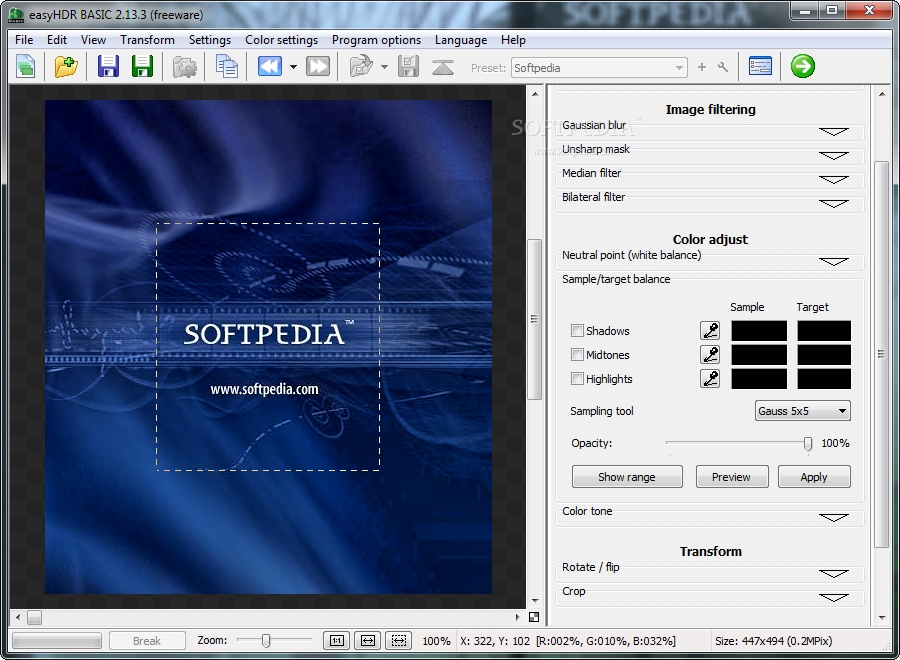Click the Zoom slider handle

[266, 640]
